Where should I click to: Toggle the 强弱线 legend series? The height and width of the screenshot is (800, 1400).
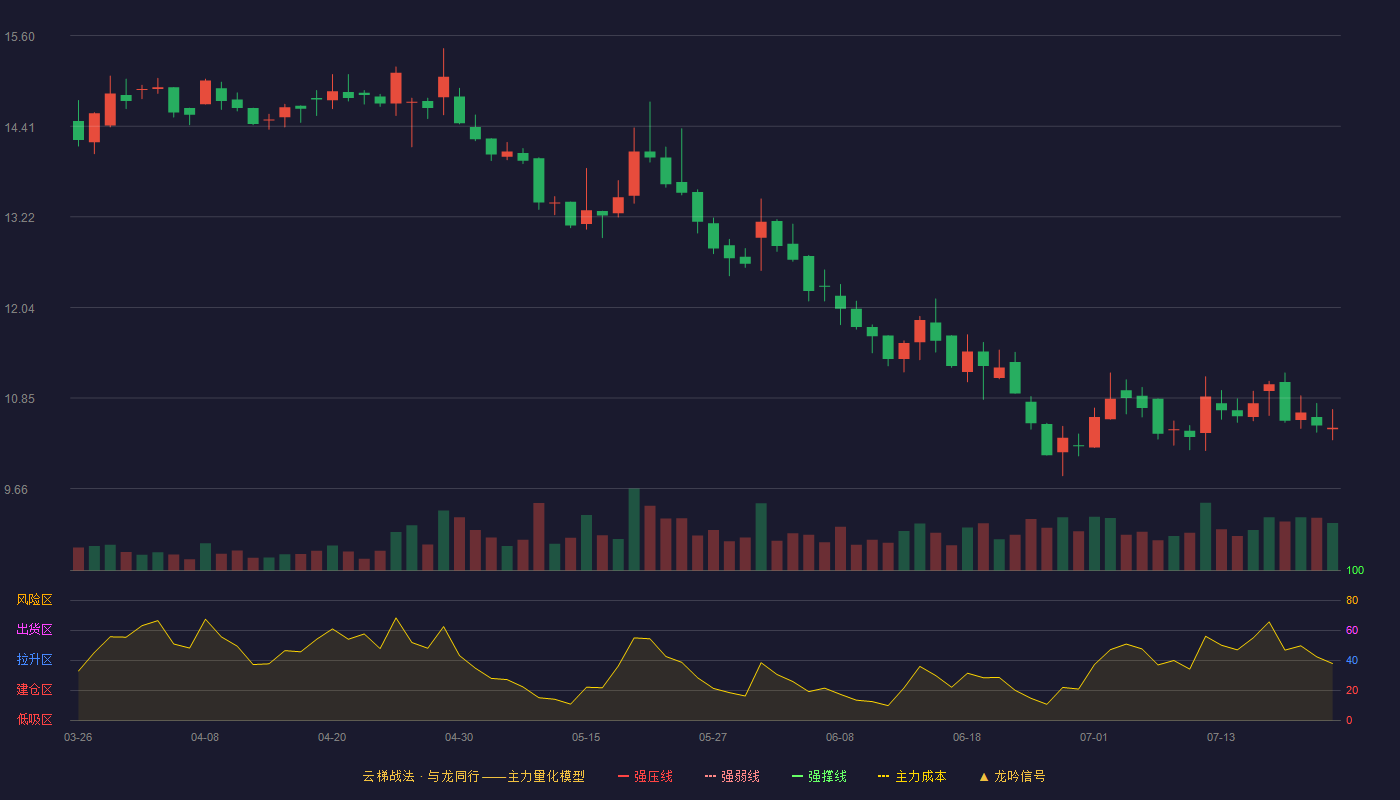[732, 776]
